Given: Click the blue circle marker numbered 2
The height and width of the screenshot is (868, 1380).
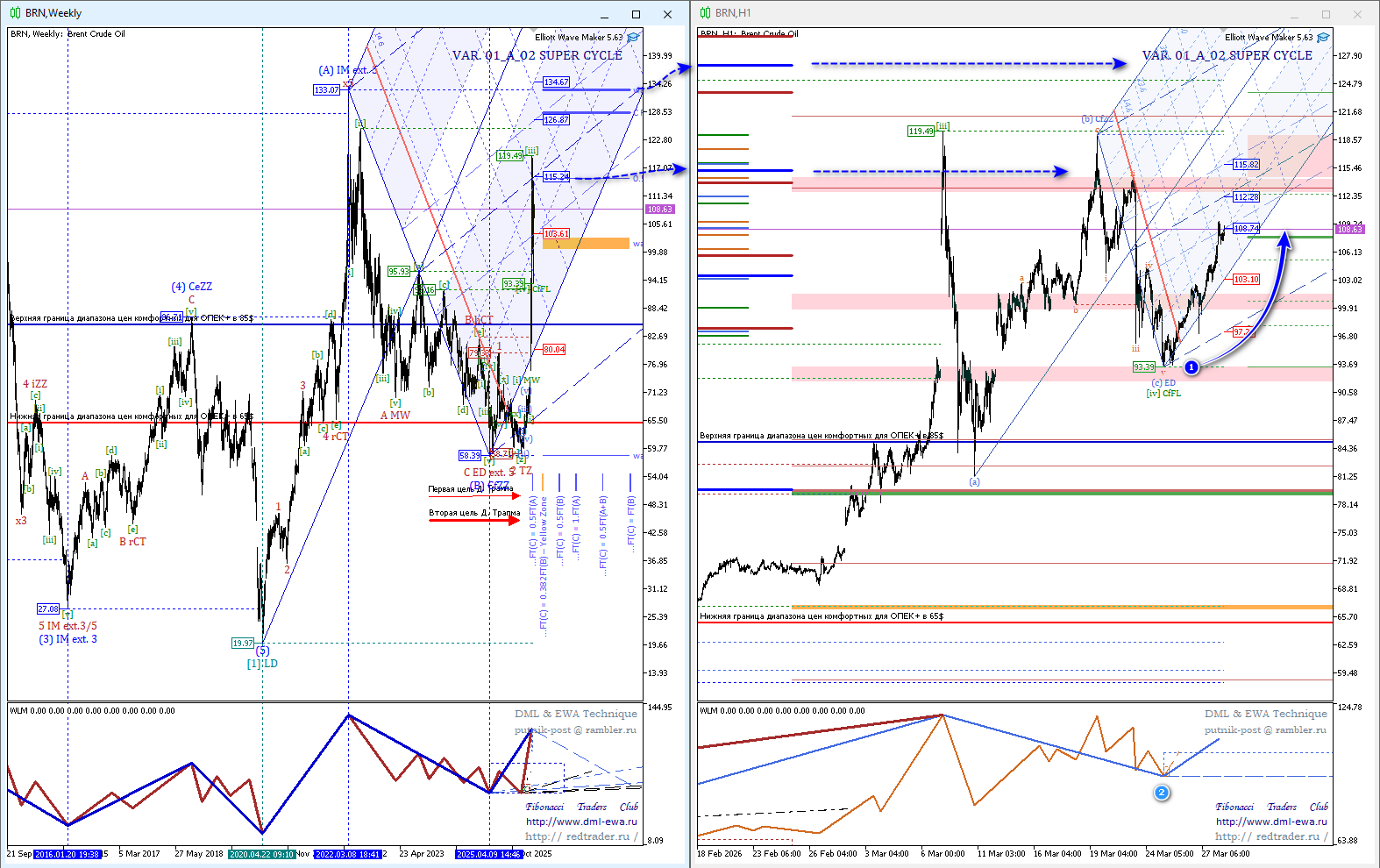Looking at the screenshot, I should (x=1162, y=793).
